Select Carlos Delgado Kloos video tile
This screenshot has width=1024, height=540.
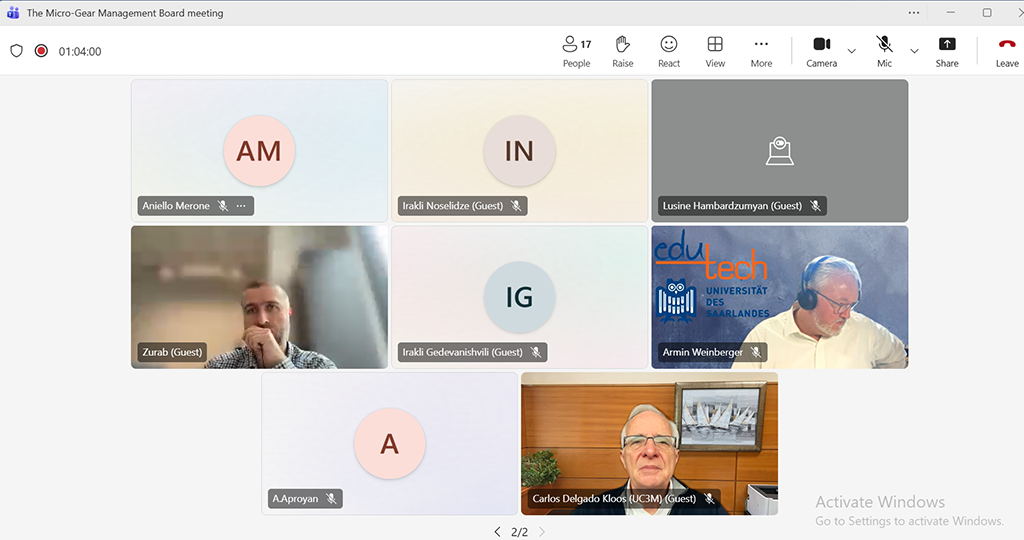point(649,443)
